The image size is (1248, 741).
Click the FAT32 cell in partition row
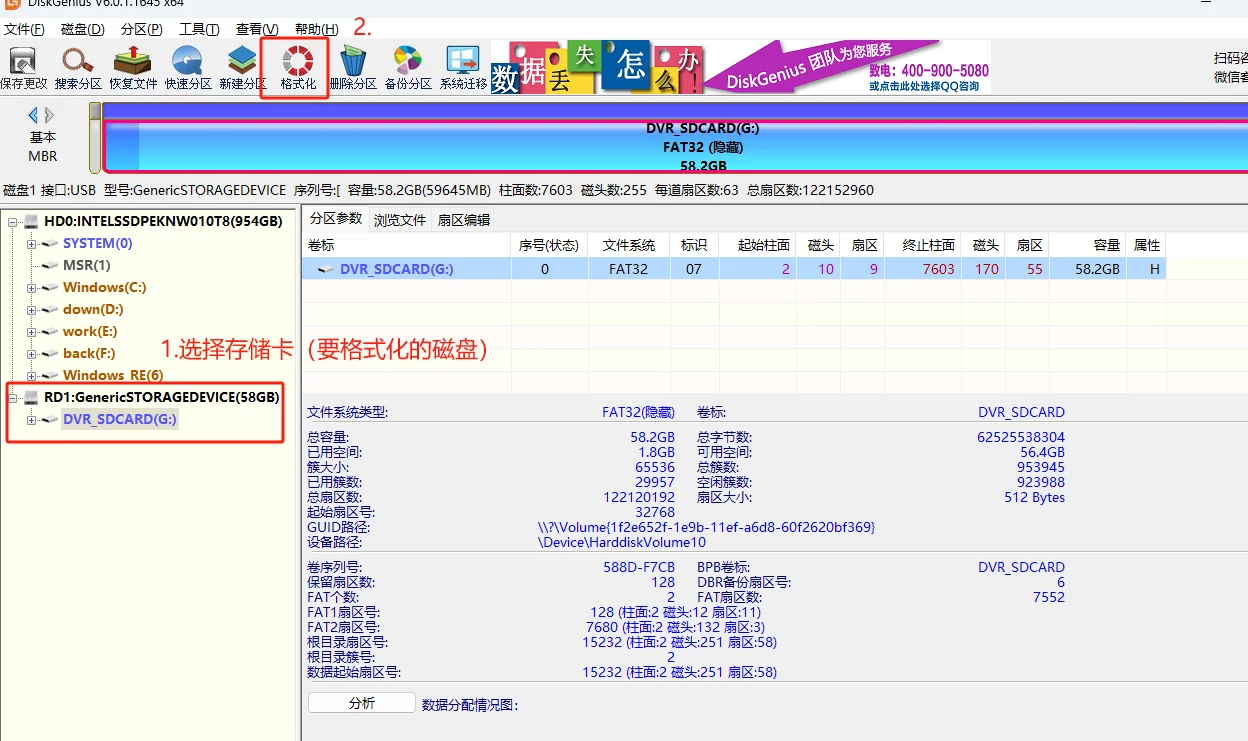coord(629,269)
